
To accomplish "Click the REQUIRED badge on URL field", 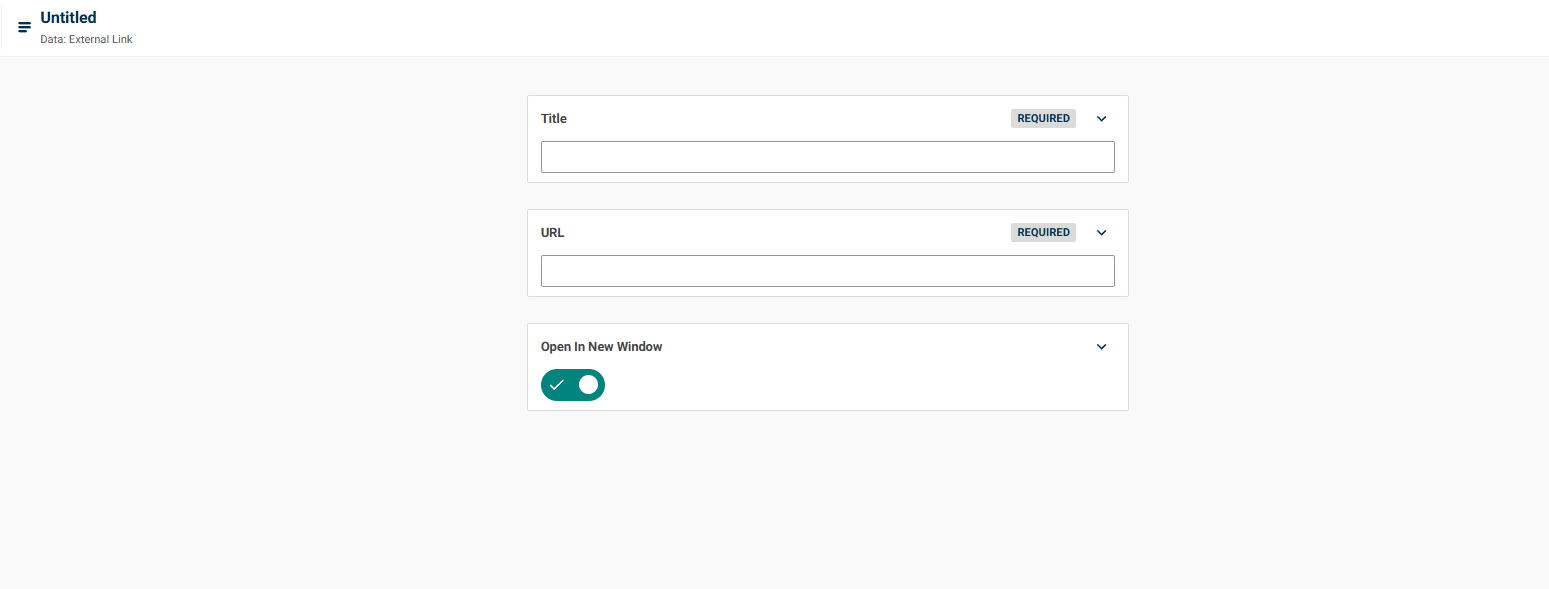I will (x=1043, y=233).
